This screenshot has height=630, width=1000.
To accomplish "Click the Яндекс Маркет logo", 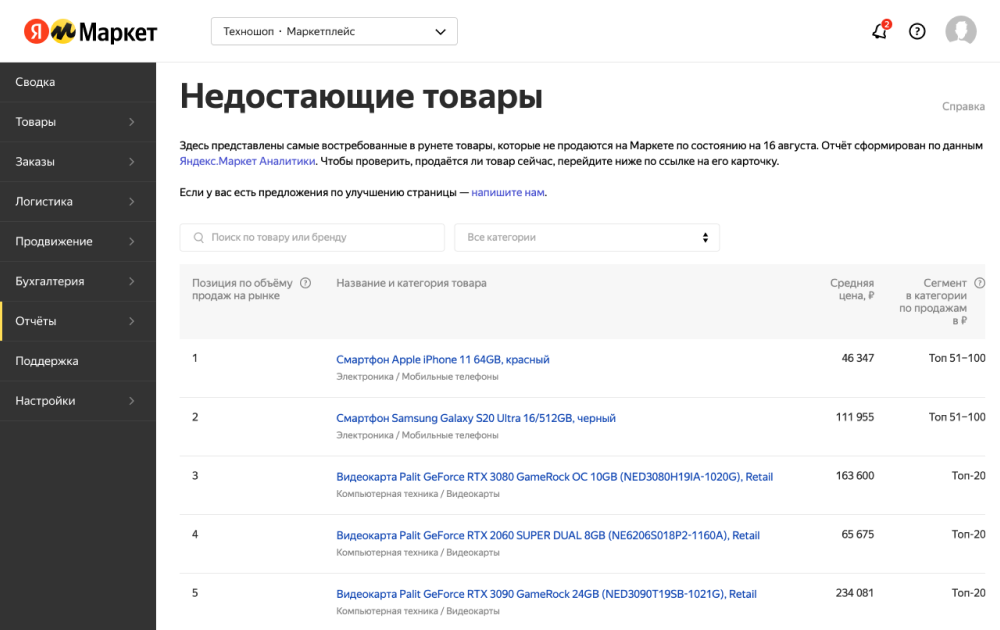I will [x=90, y=31].
